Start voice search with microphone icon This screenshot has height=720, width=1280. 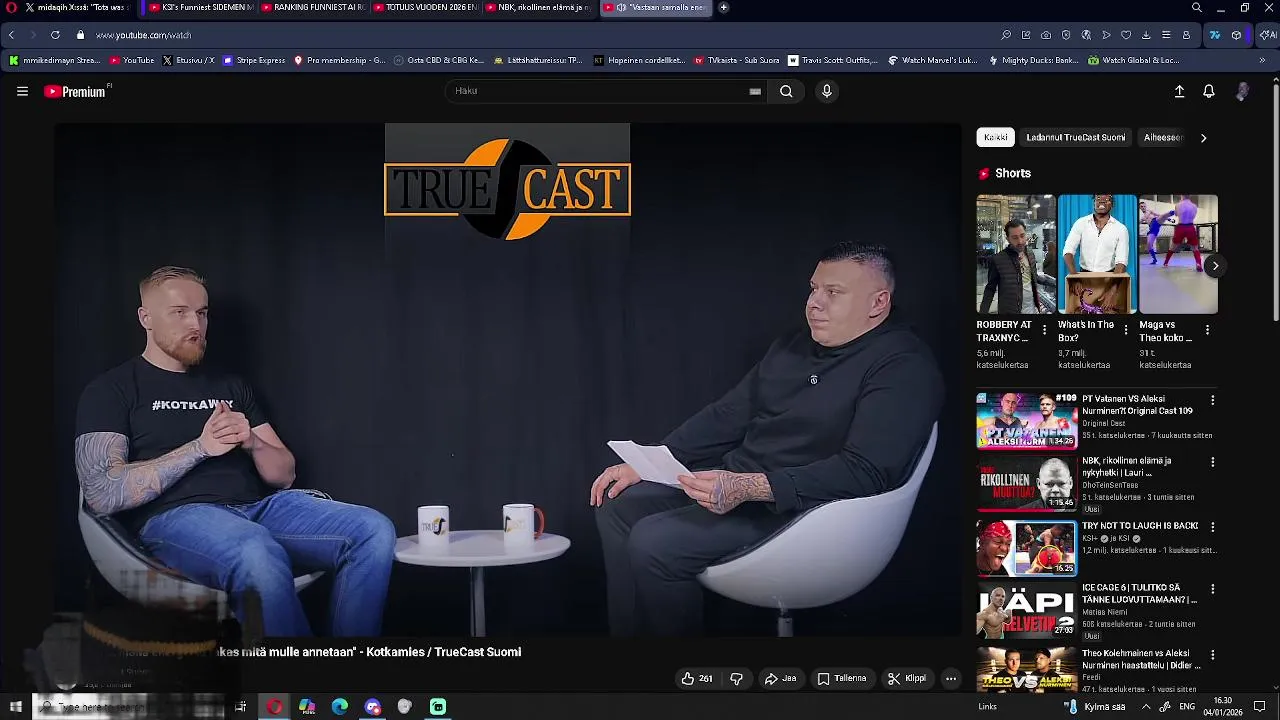(826, 91)
